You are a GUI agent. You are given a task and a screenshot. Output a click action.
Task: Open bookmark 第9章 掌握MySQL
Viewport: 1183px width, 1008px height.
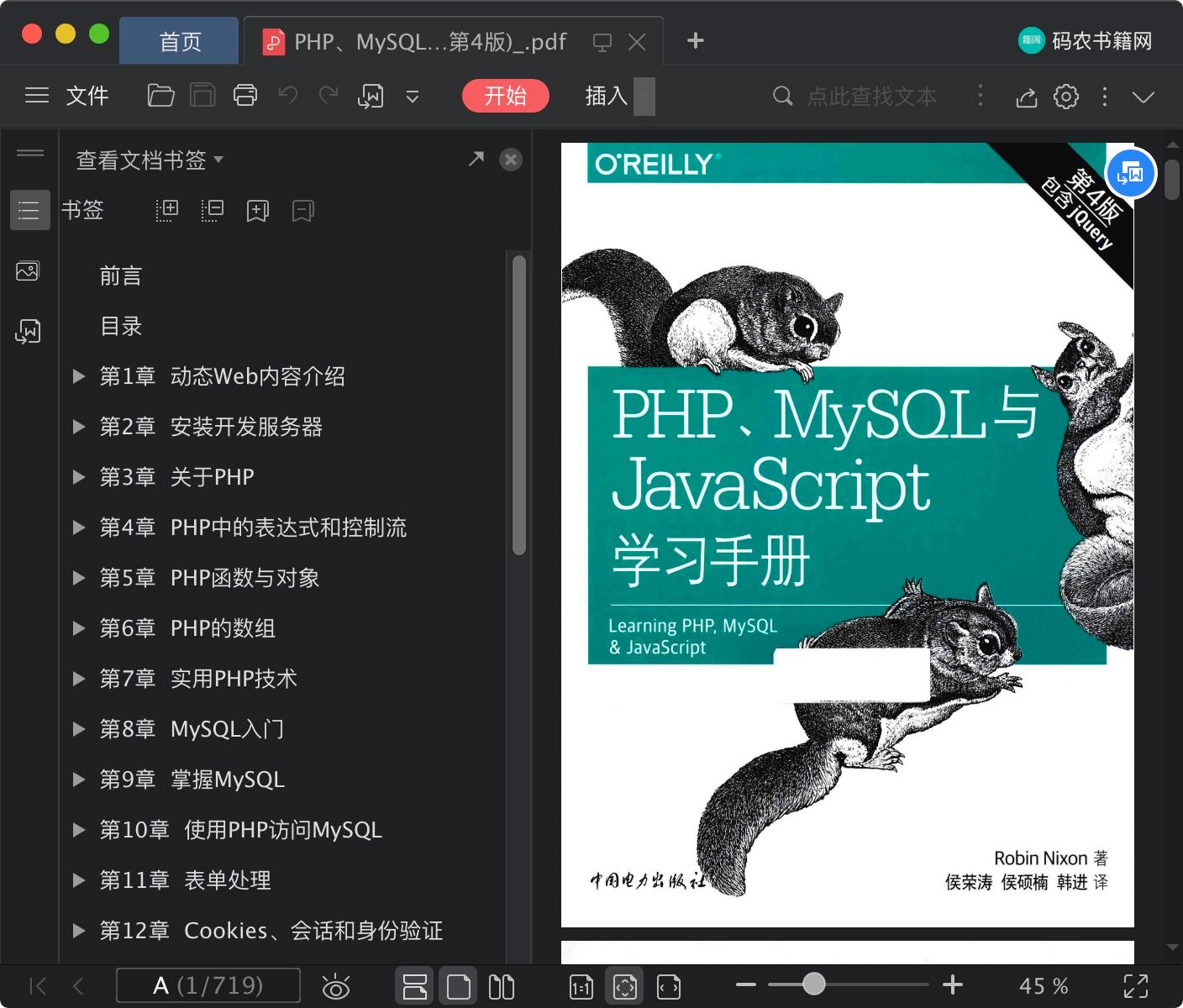tap(192, 780)
